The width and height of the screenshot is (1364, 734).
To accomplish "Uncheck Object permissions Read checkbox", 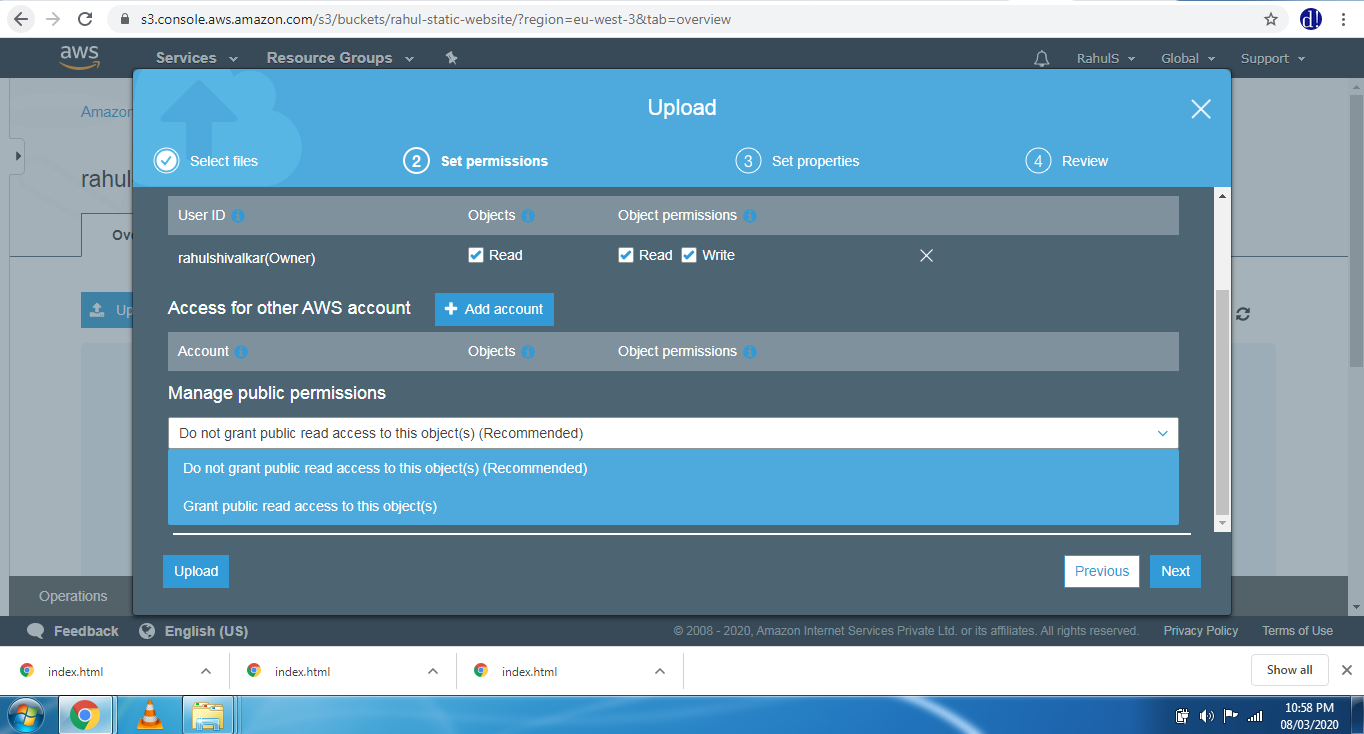I will pos(626,255).
